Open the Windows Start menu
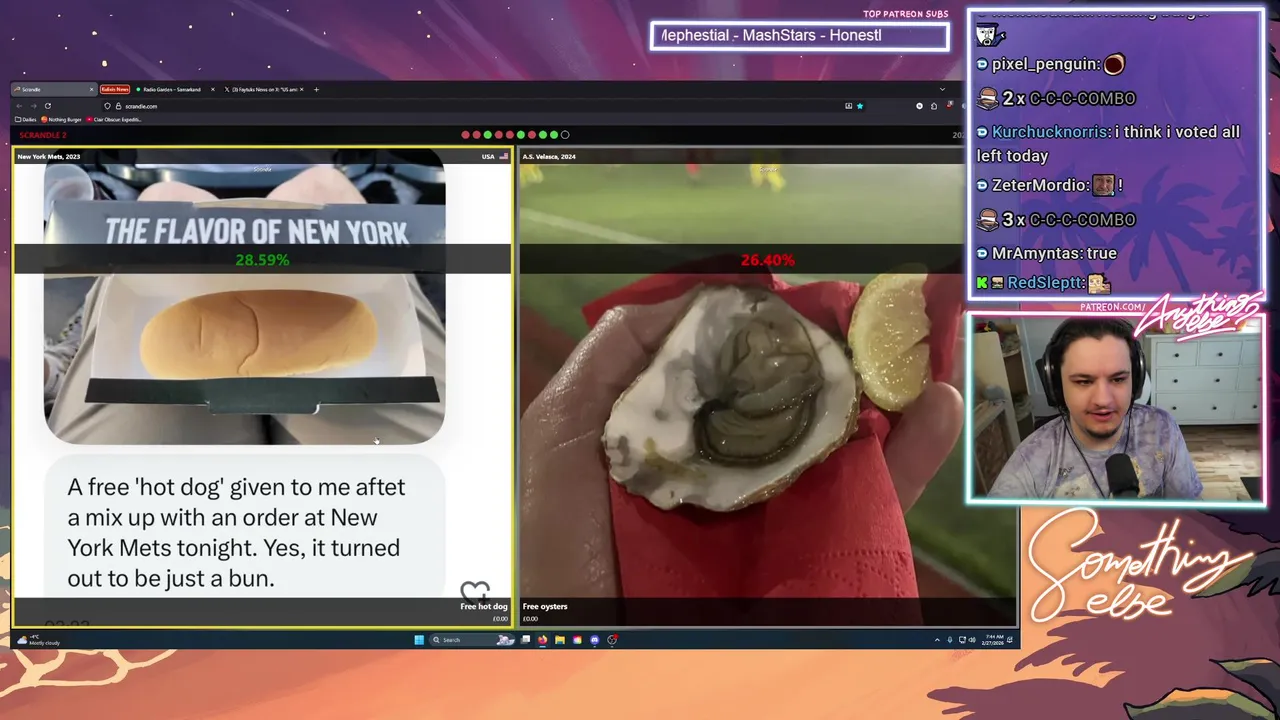 (x=419, y=640)
